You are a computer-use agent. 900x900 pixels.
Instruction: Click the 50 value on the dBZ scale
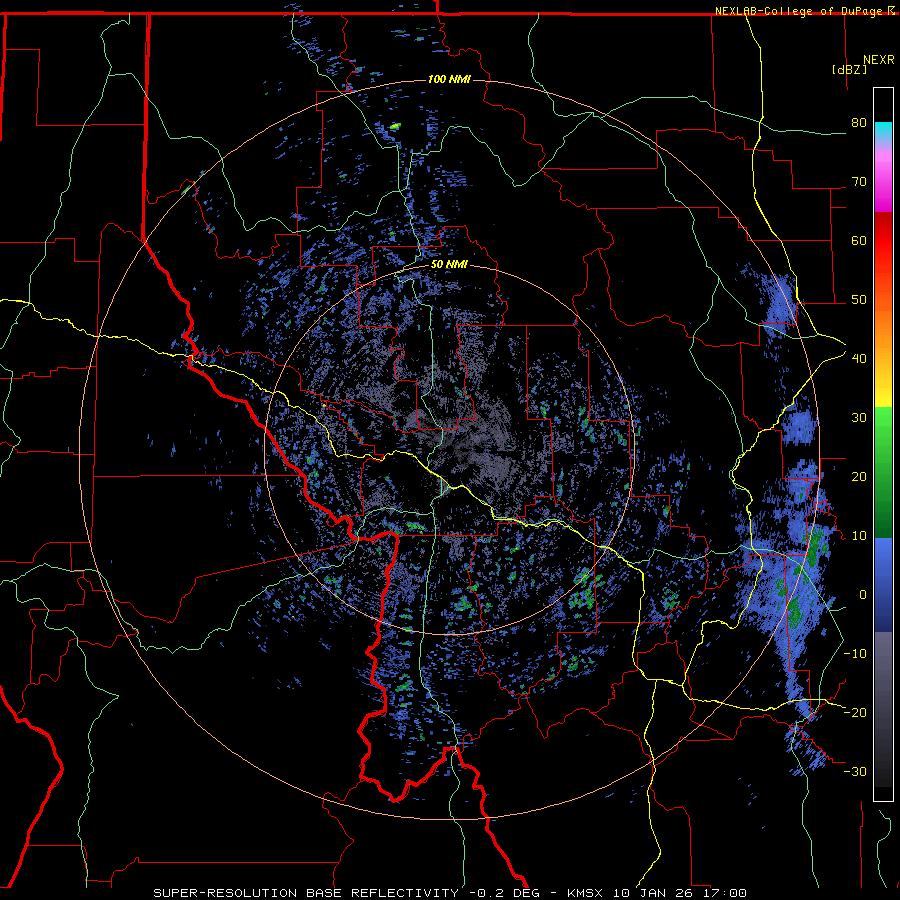tap(859, 300)
